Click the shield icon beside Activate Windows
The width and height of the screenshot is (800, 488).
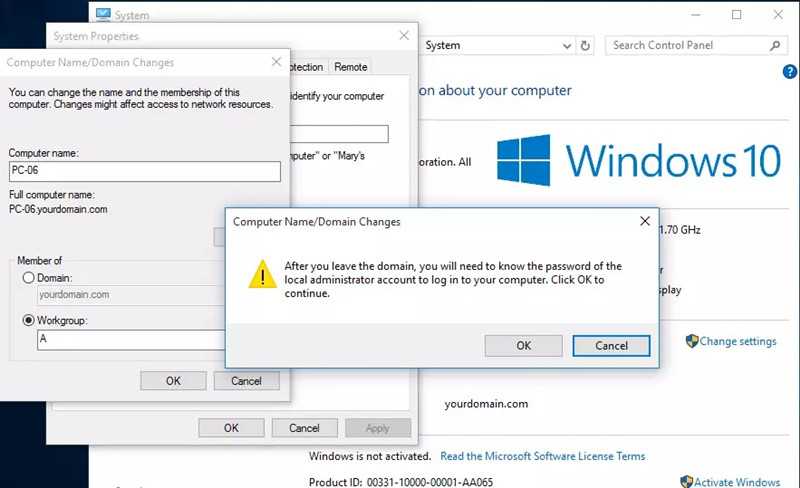[x=687, y=482]
